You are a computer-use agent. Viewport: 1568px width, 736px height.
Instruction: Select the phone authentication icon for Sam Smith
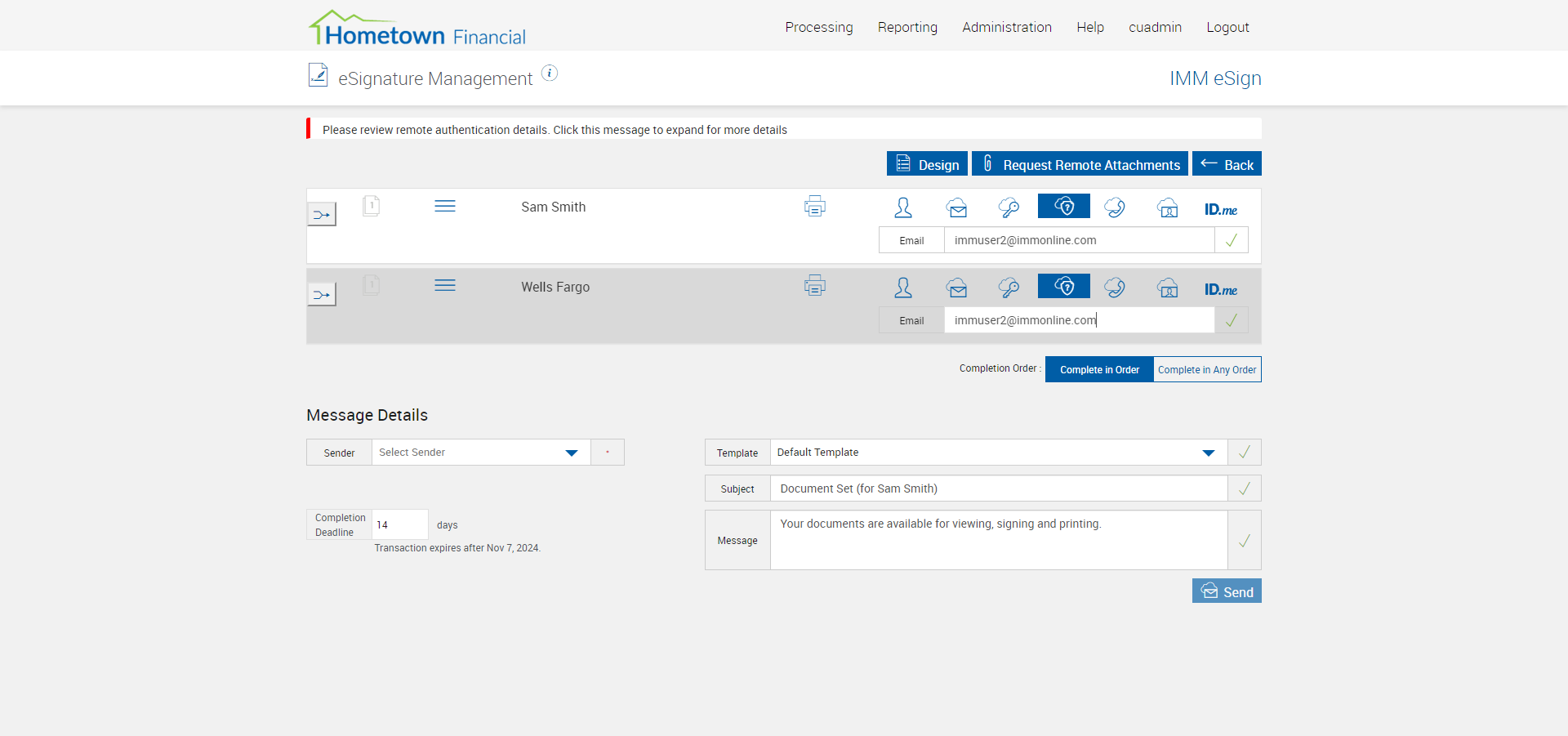tap(1115, 207)
